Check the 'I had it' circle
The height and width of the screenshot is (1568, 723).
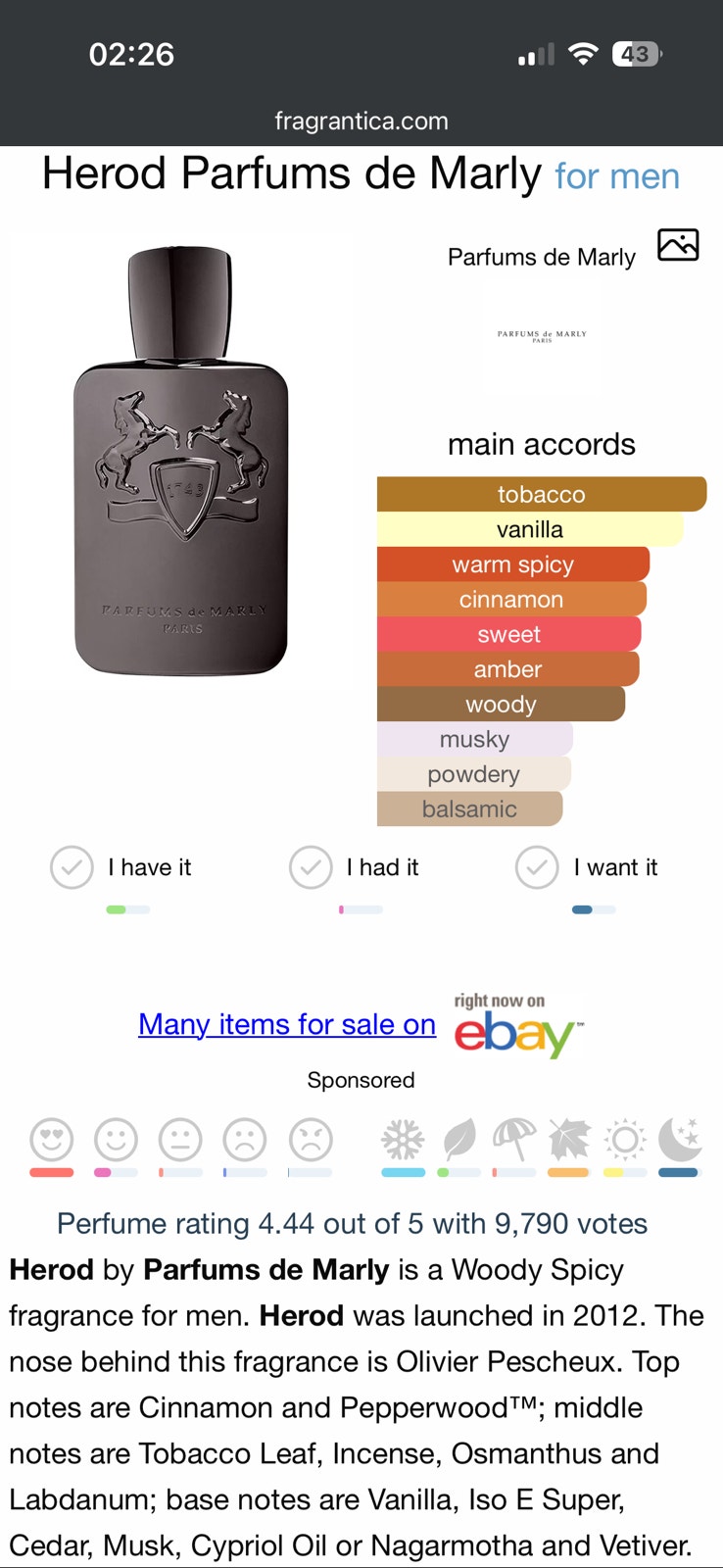tap(311, 867)
